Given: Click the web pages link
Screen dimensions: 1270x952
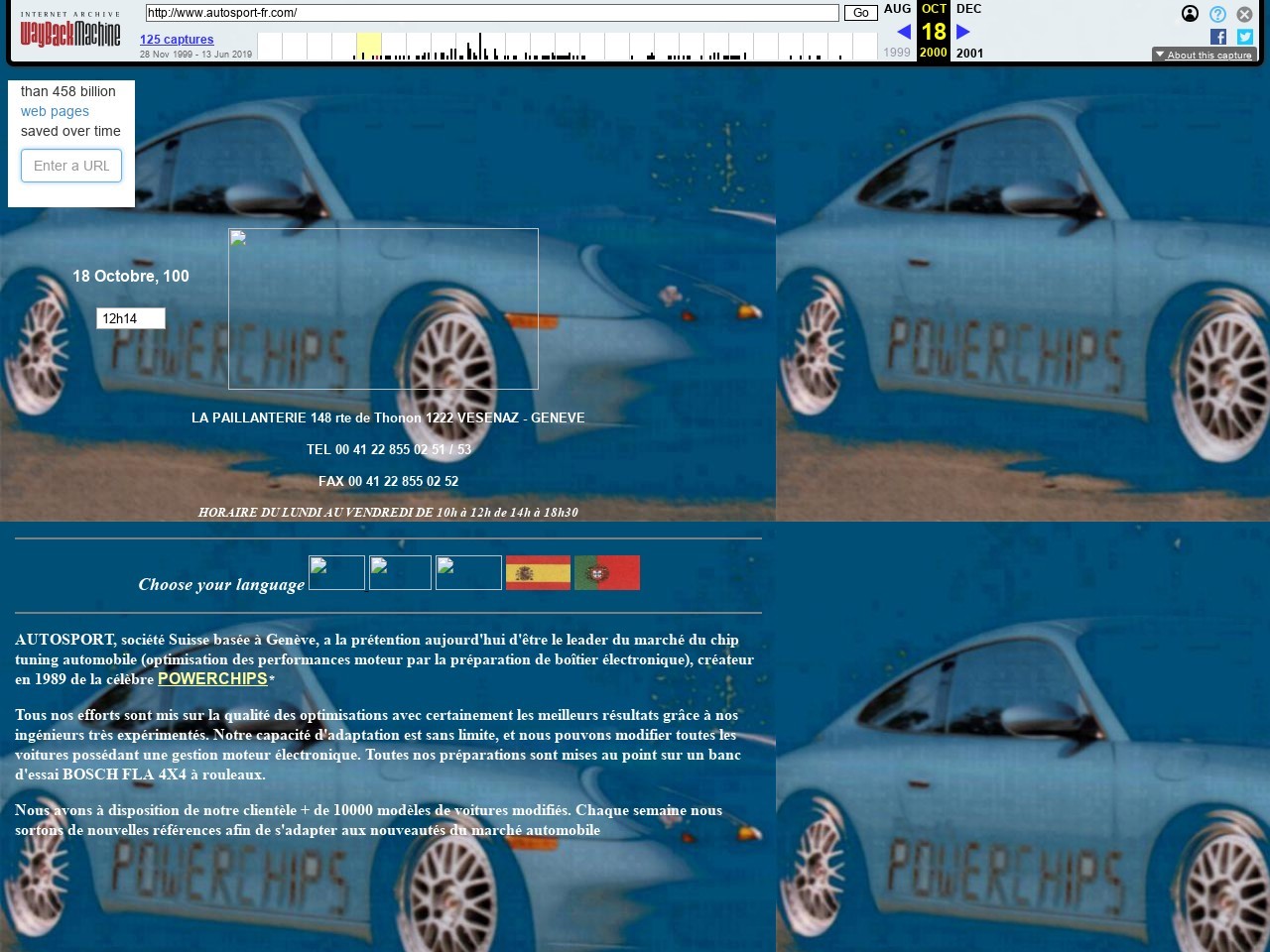Looking at the screenshot, I should pos(55,111).
